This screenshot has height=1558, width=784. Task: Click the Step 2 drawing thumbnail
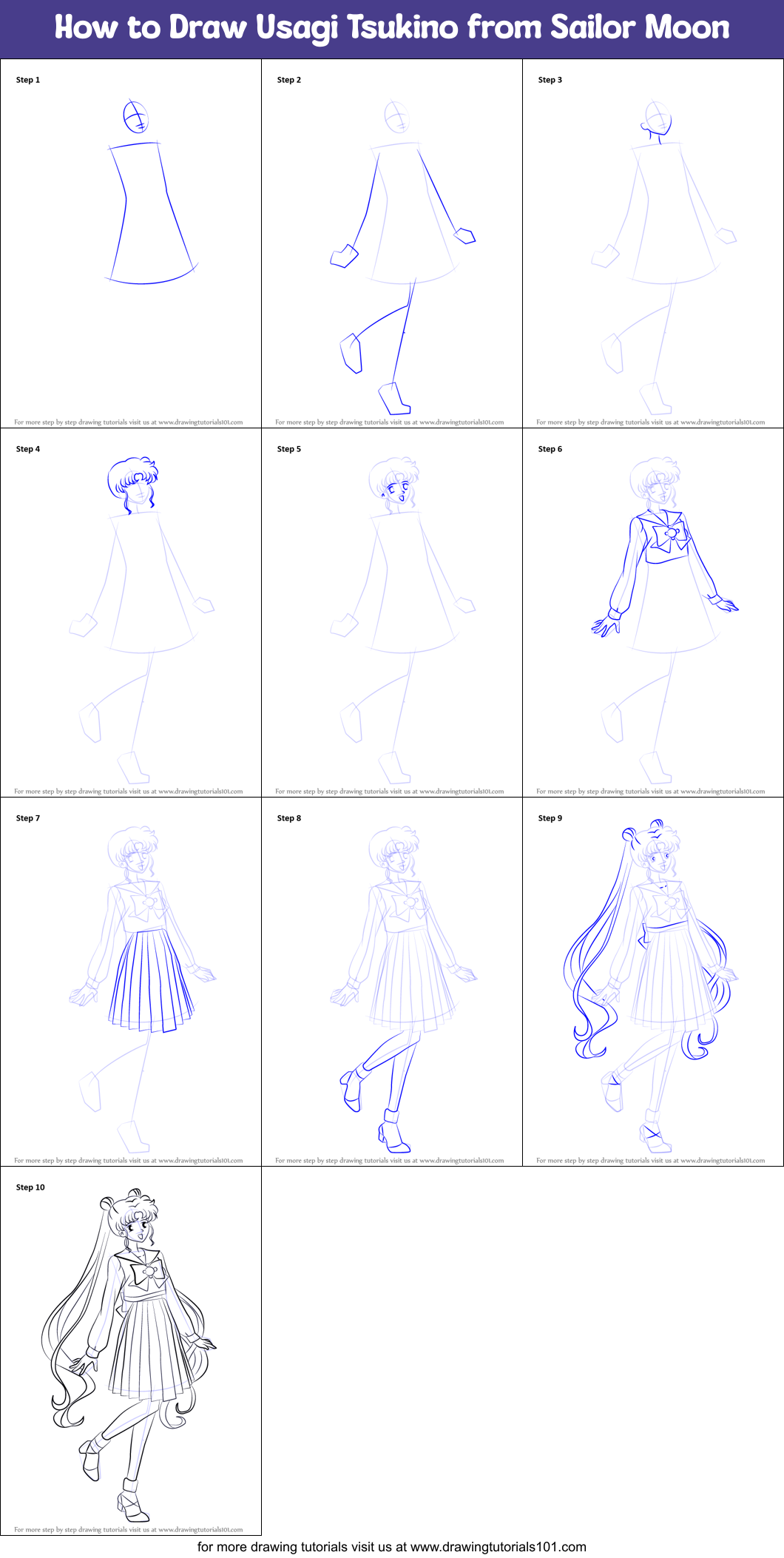(x=392, y=243)
